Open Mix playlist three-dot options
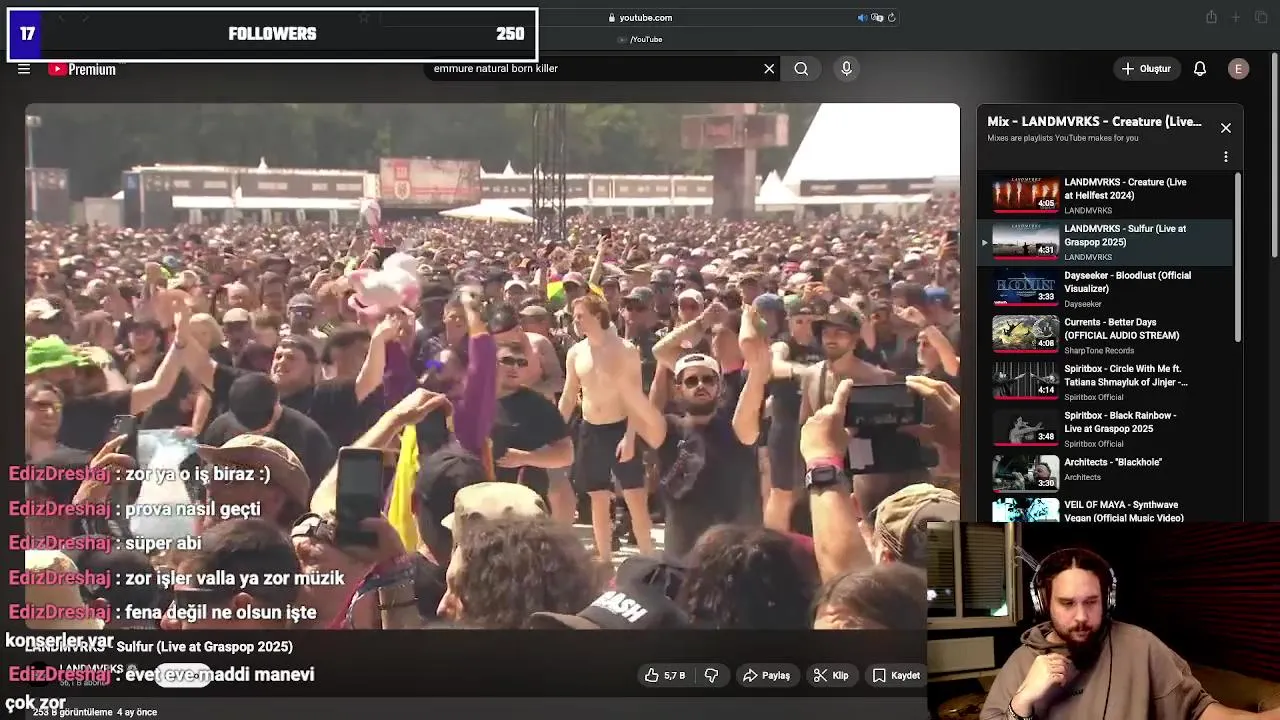The height and width of the screenshot is (720, 1280). [1225, 157]
